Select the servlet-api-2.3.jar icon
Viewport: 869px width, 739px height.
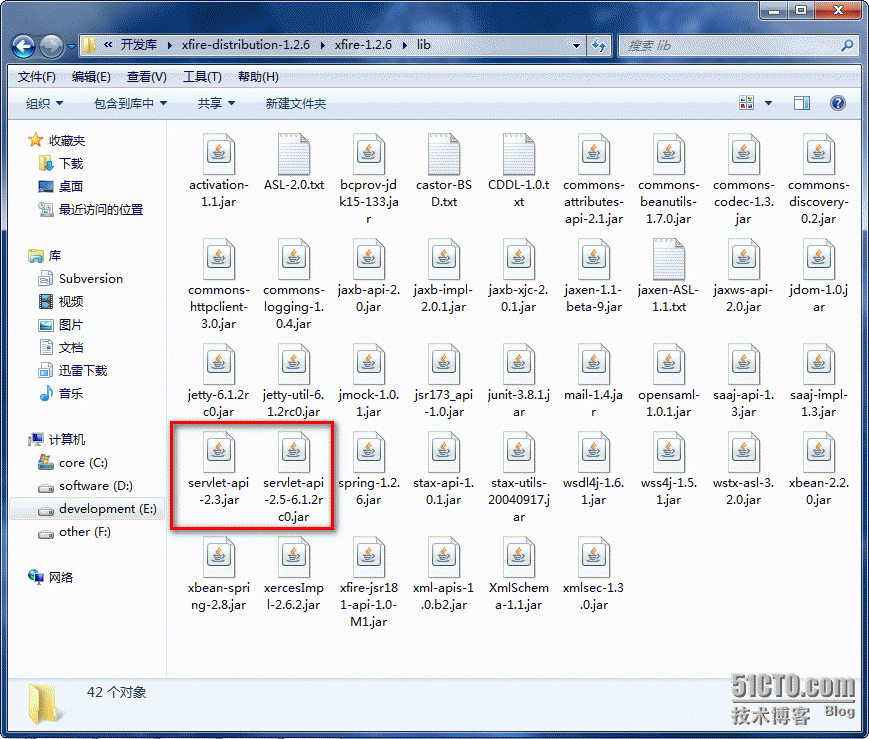(219, 452)
